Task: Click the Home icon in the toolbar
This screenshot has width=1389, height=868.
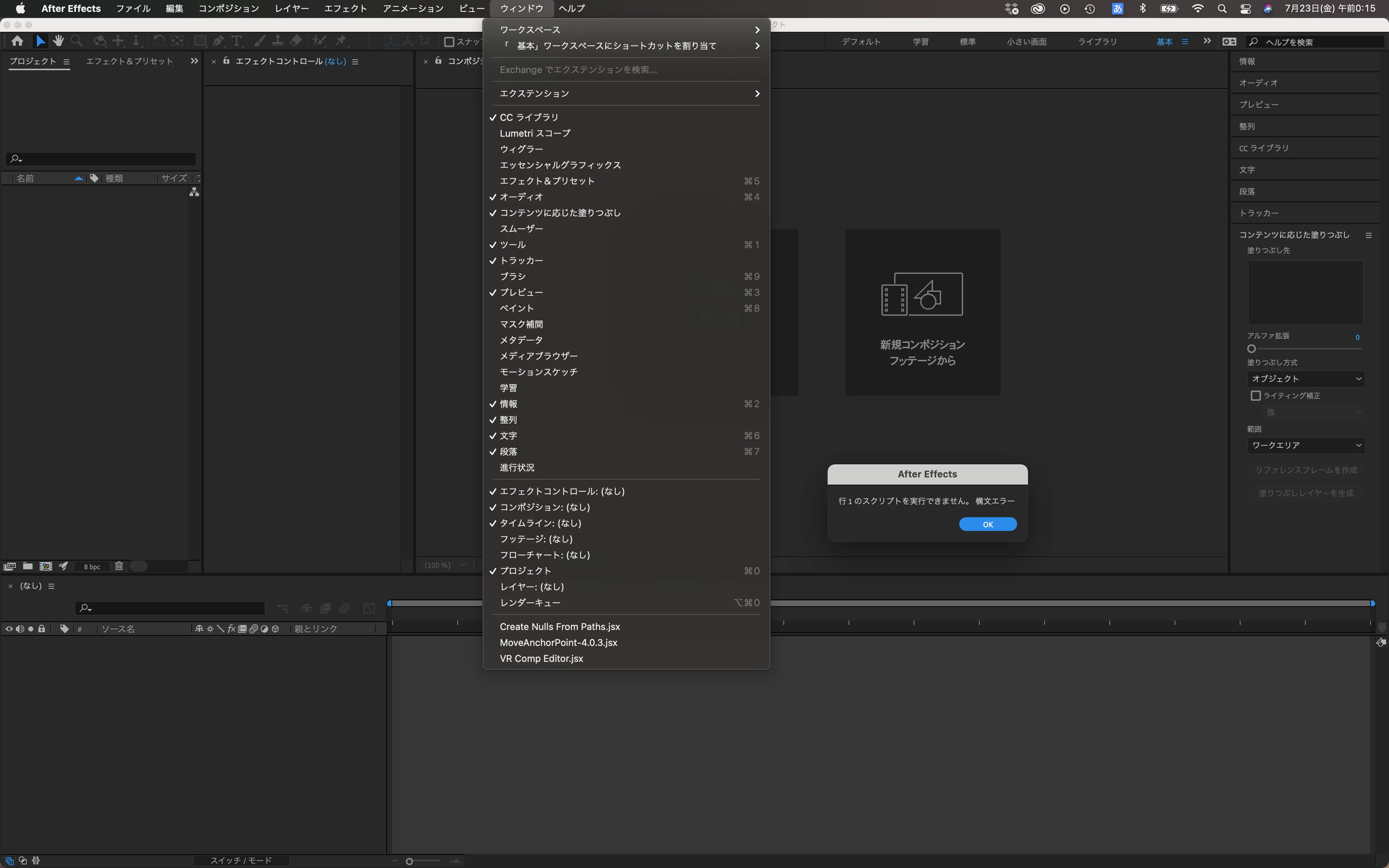Action: [x=17, y=41]
